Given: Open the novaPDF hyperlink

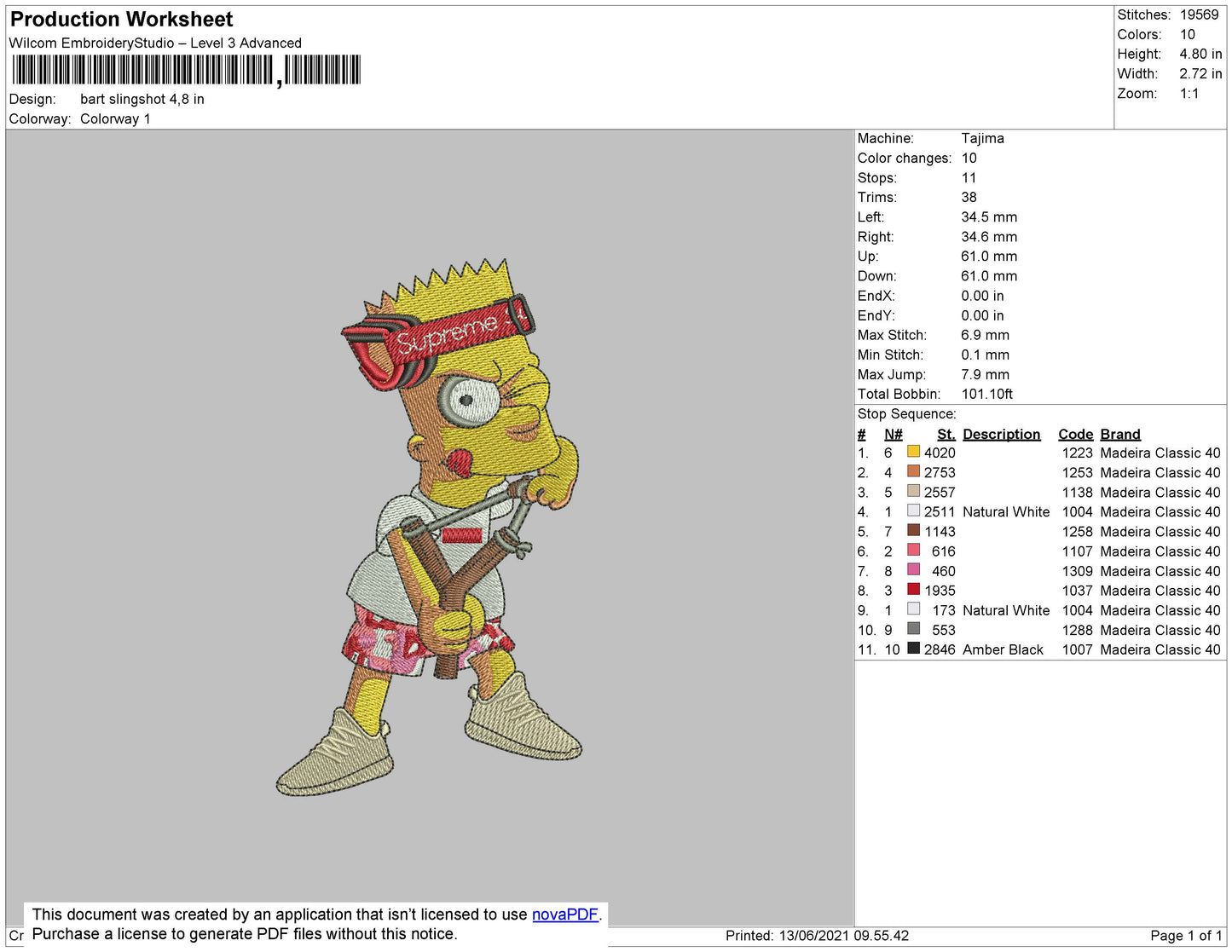Looking at the screenshot, I should [565, 914].
